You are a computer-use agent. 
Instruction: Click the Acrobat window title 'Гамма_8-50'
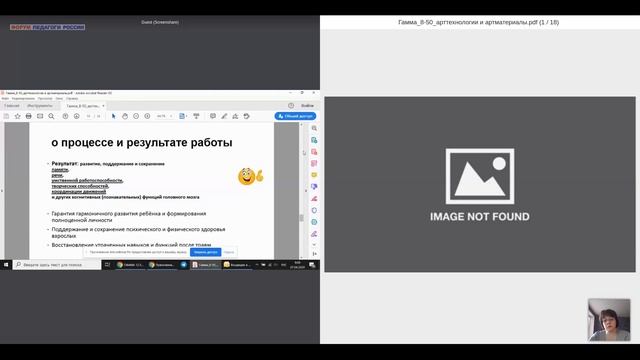[x=59, y=93]
